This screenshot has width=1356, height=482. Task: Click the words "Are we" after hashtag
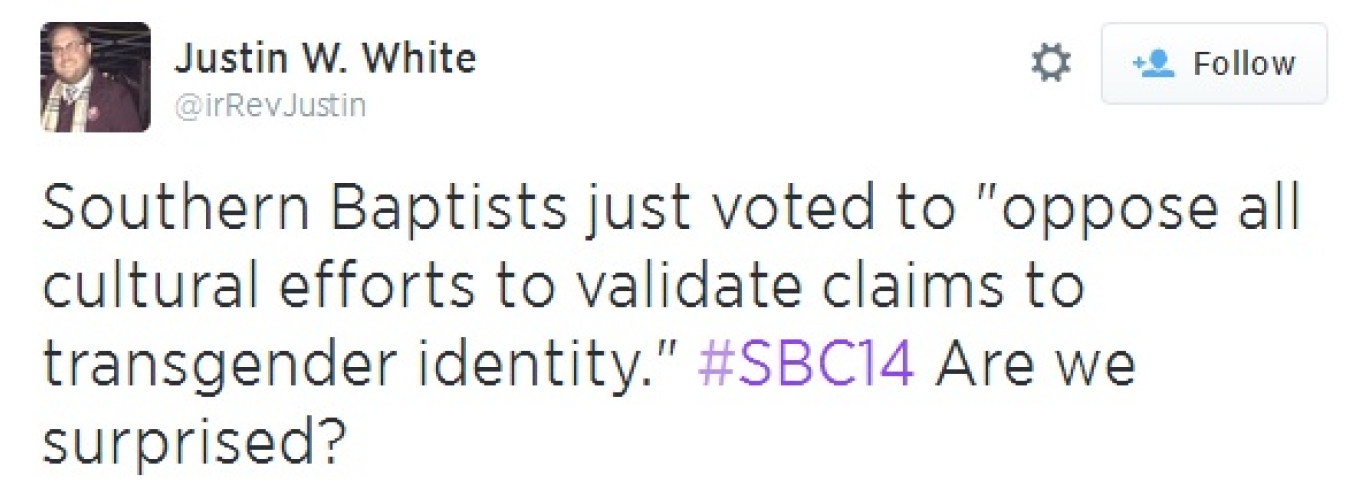1035,367
